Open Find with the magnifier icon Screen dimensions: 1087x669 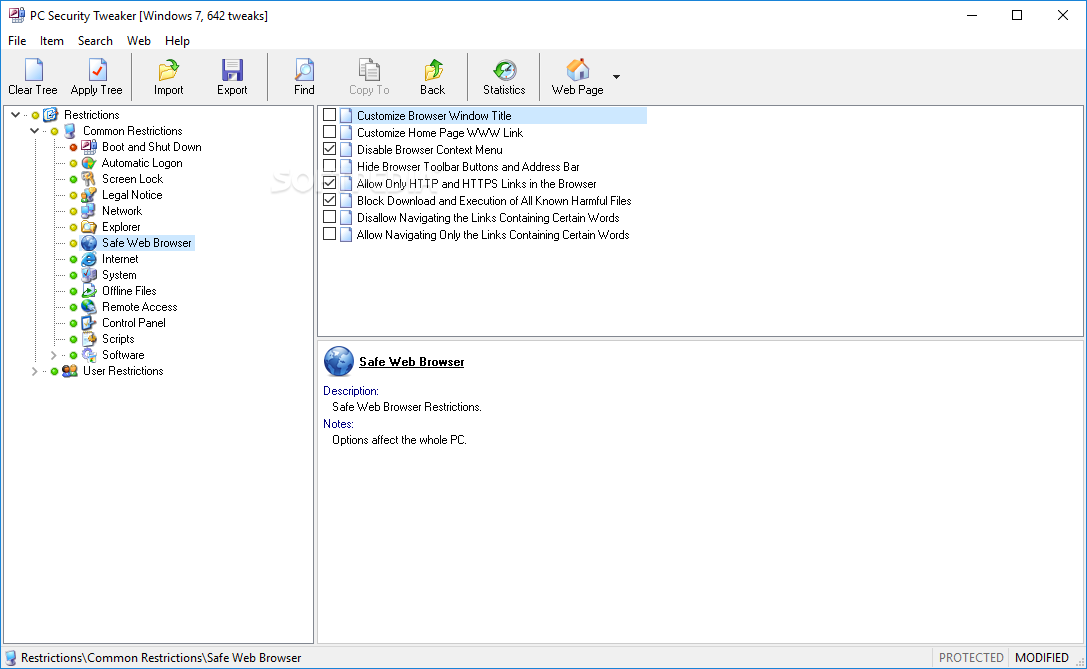pos(304,70)
